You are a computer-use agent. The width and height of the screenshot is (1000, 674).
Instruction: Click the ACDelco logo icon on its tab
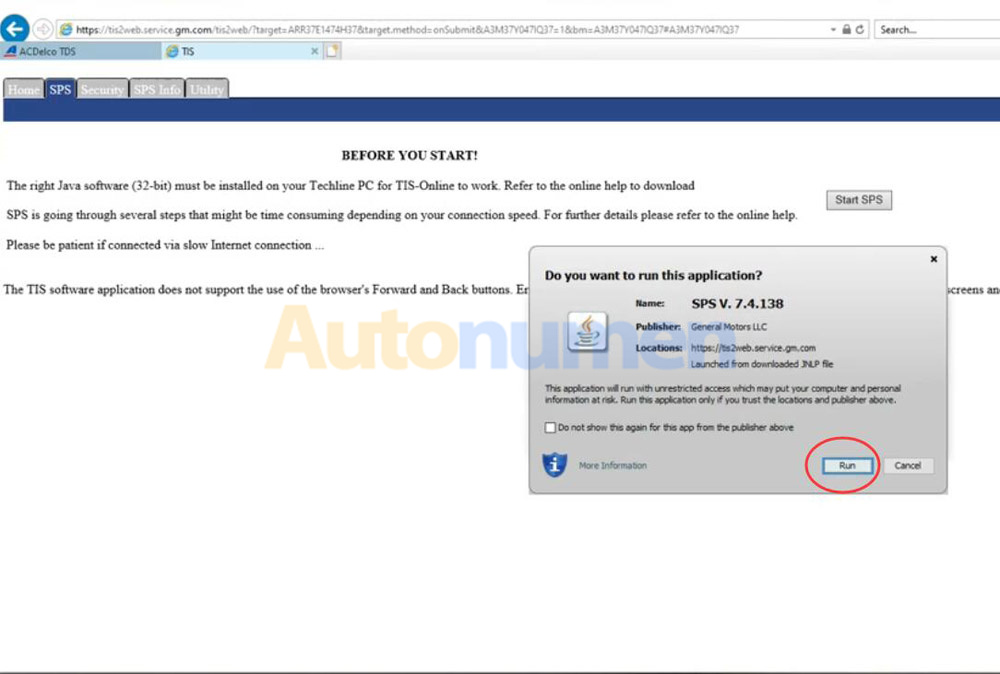click(13, 51)
